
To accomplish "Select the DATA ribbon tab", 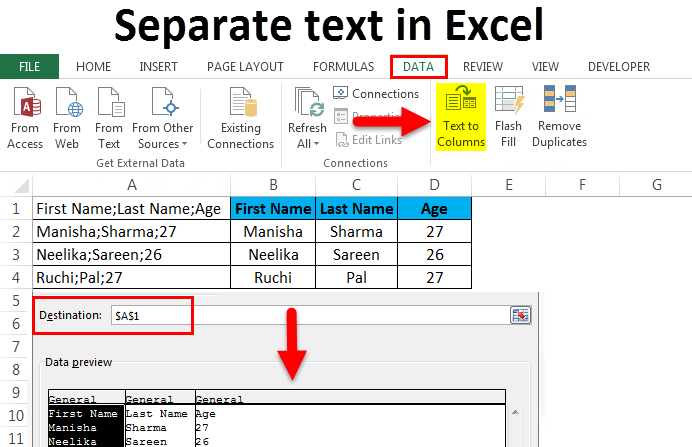I will pos(418,67).
